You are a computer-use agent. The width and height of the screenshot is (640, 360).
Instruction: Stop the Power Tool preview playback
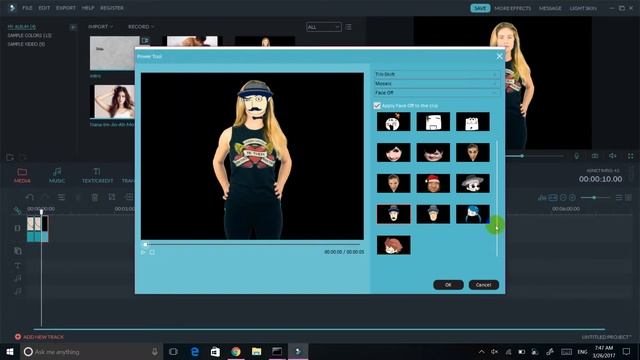[x=152, y=252]
